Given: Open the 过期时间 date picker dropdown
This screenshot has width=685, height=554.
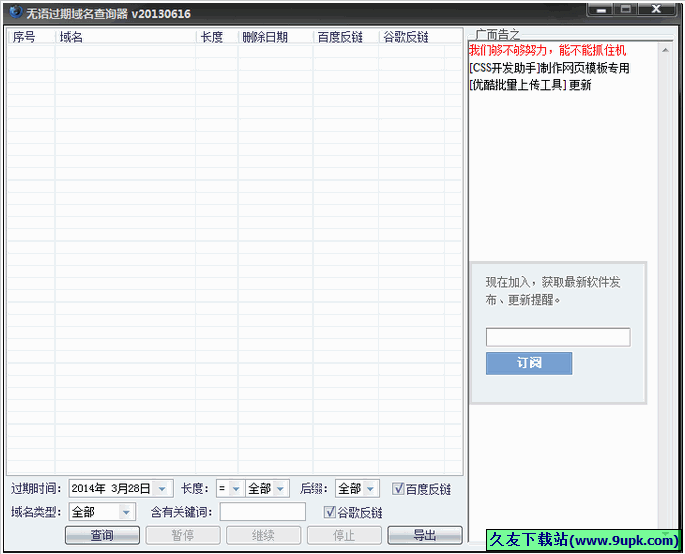Looking at the screenshot, I should tap(162, 489).
